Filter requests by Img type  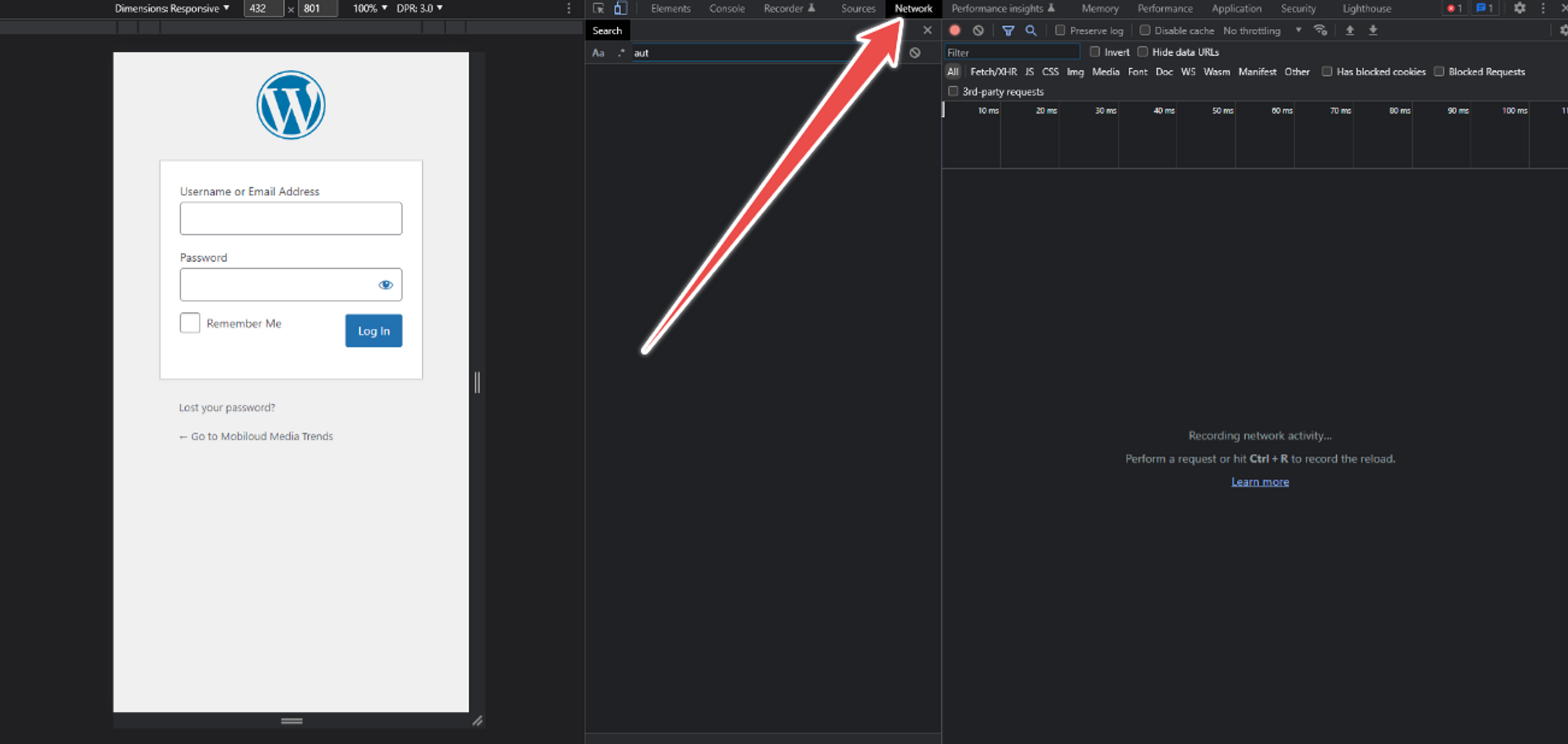[x=1075, y=72]
